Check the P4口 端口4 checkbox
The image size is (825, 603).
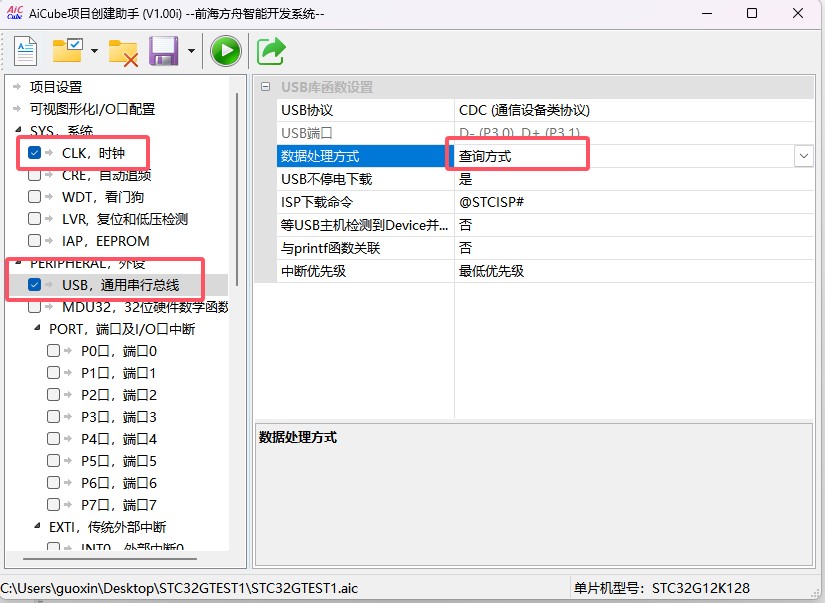53,438
